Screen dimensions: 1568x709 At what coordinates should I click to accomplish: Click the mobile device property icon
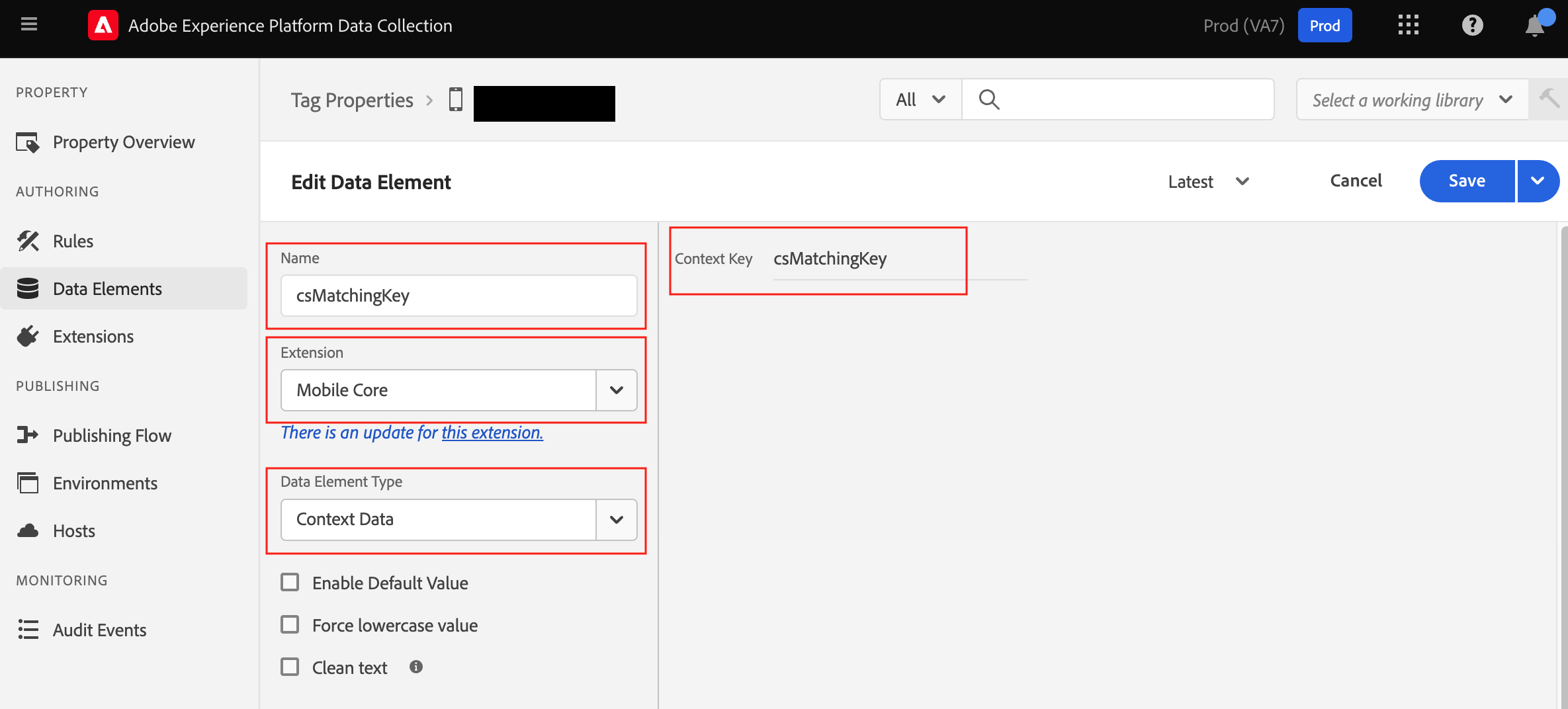click(456, 100)
